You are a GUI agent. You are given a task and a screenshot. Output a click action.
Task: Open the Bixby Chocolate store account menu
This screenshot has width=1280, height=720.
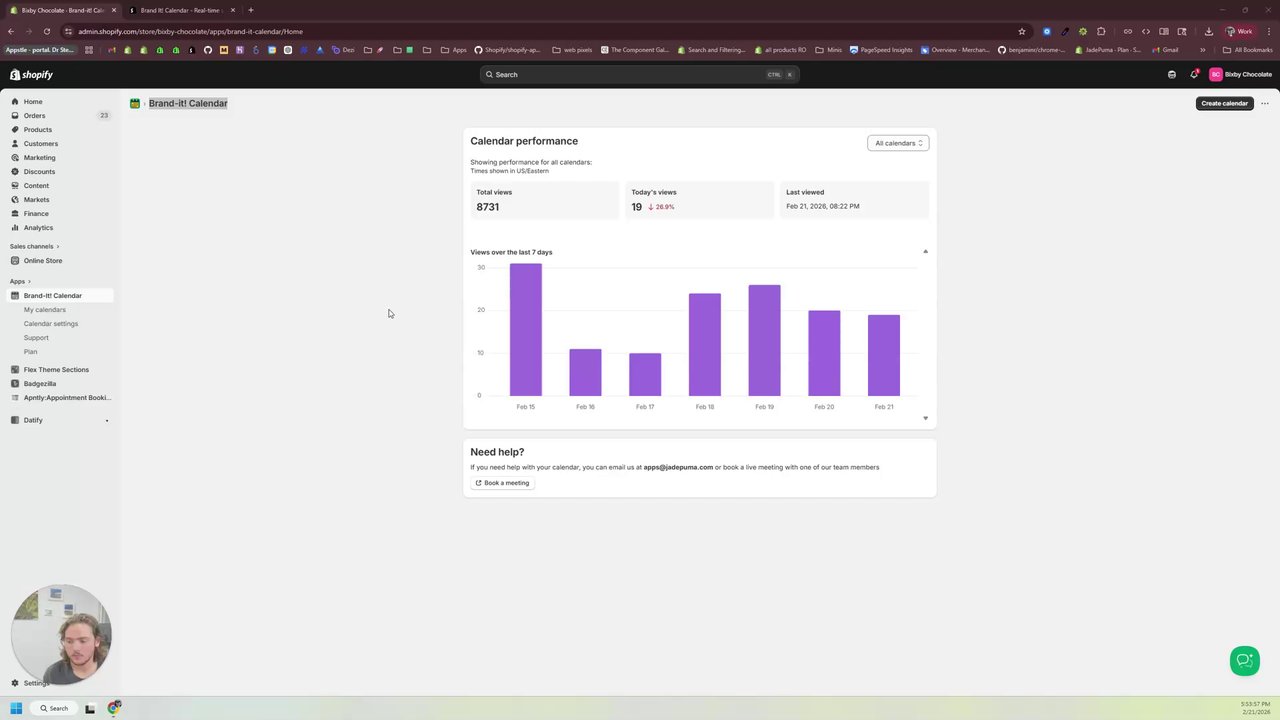tap(1240, 74)
